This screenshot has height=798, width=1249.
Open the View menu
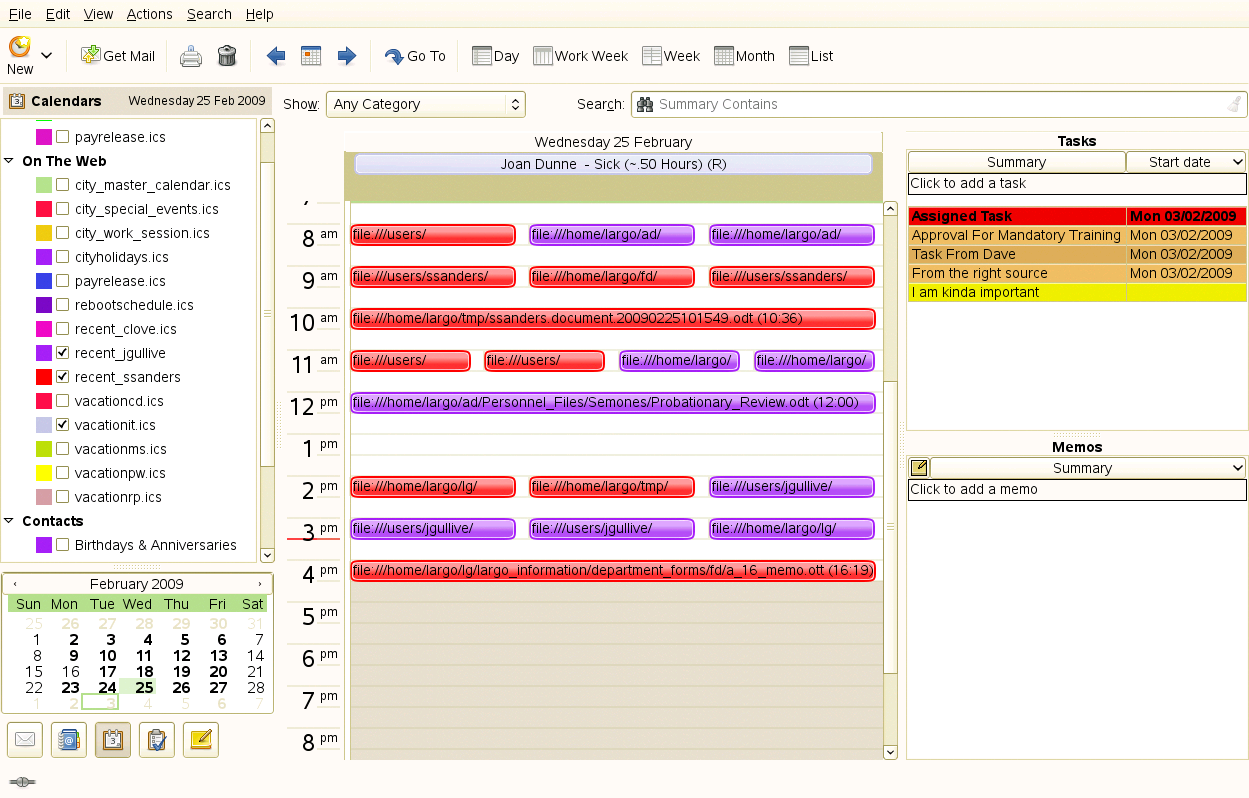point(98,14)
